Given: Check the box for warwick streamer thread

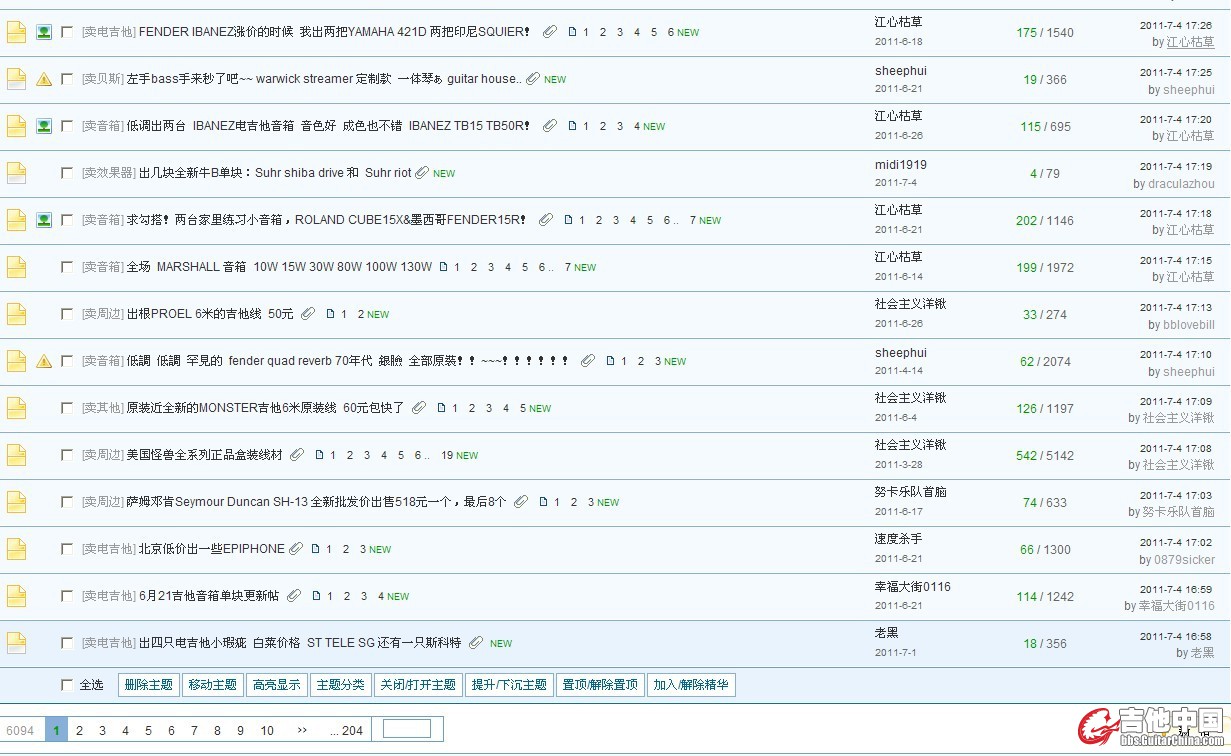Looking at the screenshot, I should (x=67, y=79).
